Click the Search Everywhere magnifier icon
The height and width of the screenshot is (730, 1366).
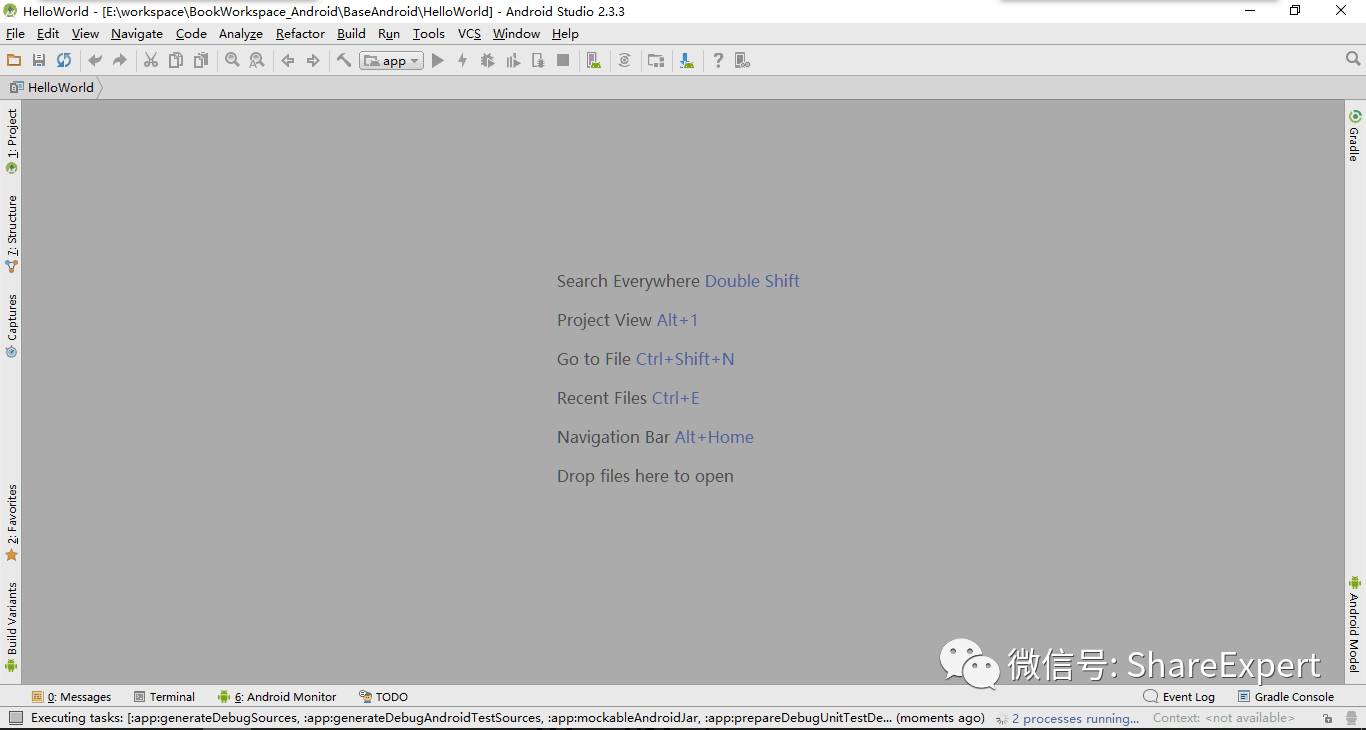pos(1353,60)
